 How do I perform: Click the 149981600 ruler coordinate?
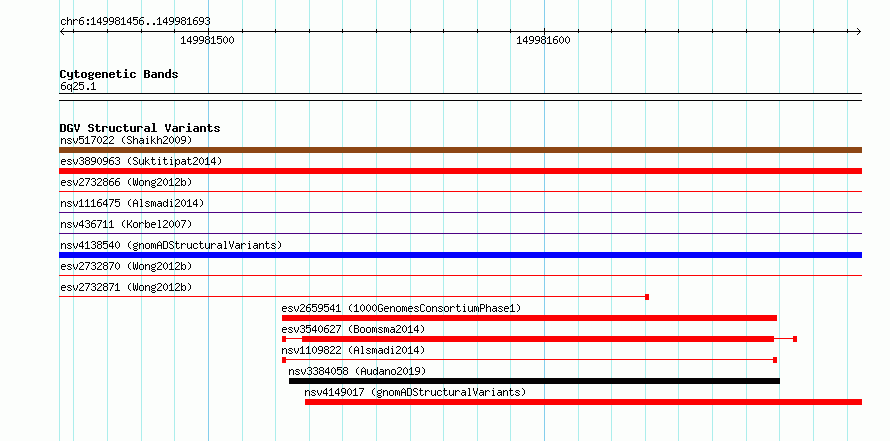click(543, 40)
